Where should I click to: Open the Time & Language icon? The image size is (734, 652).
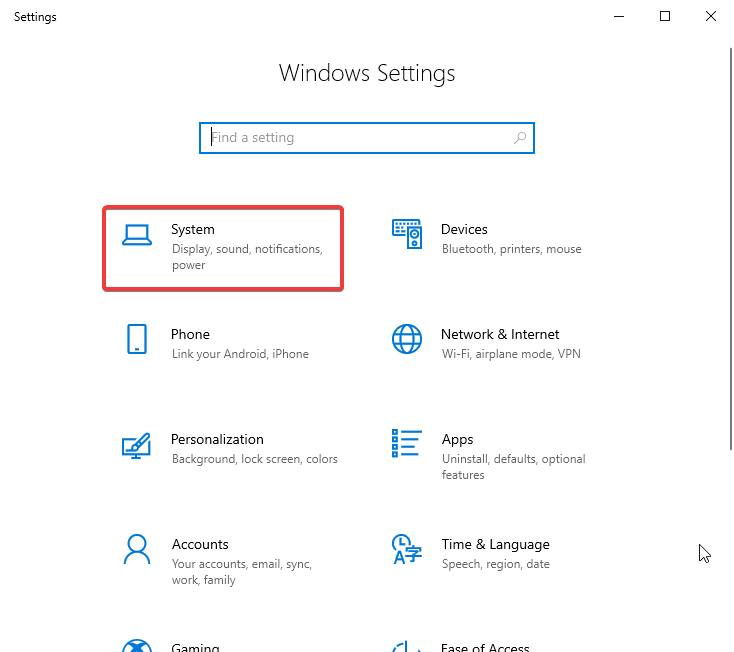click(406, 549)
